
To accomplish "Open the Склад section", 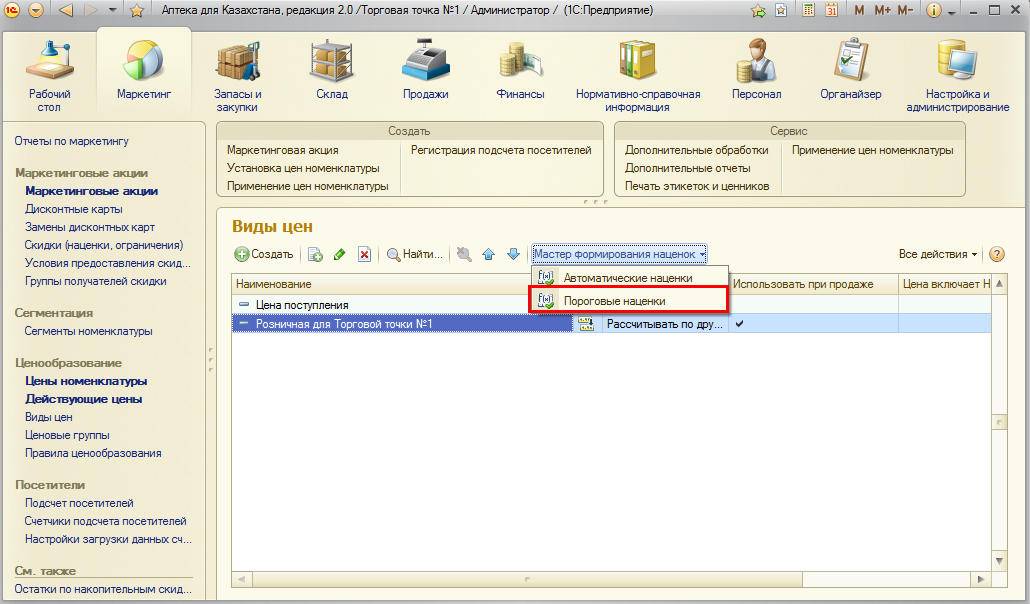I will (x=329, y=72).
